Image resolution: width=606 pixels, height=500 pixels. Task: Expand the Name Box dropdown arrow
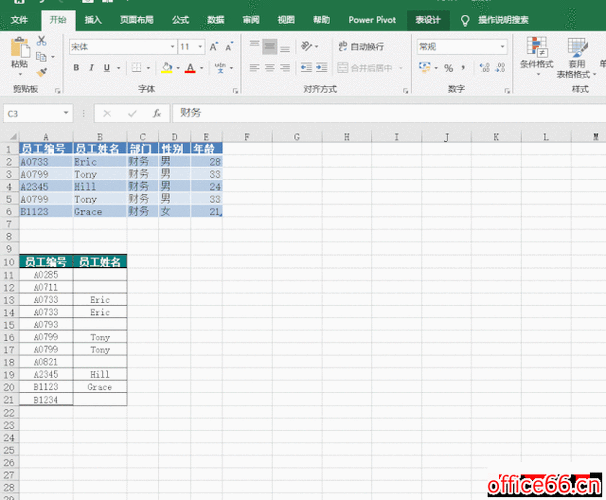click(x=66, y=113)
